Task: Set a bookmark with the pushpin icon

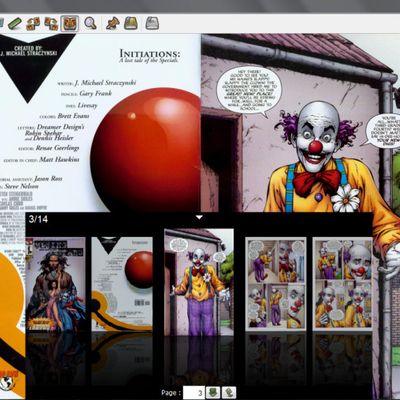Action: coord(113,23)
